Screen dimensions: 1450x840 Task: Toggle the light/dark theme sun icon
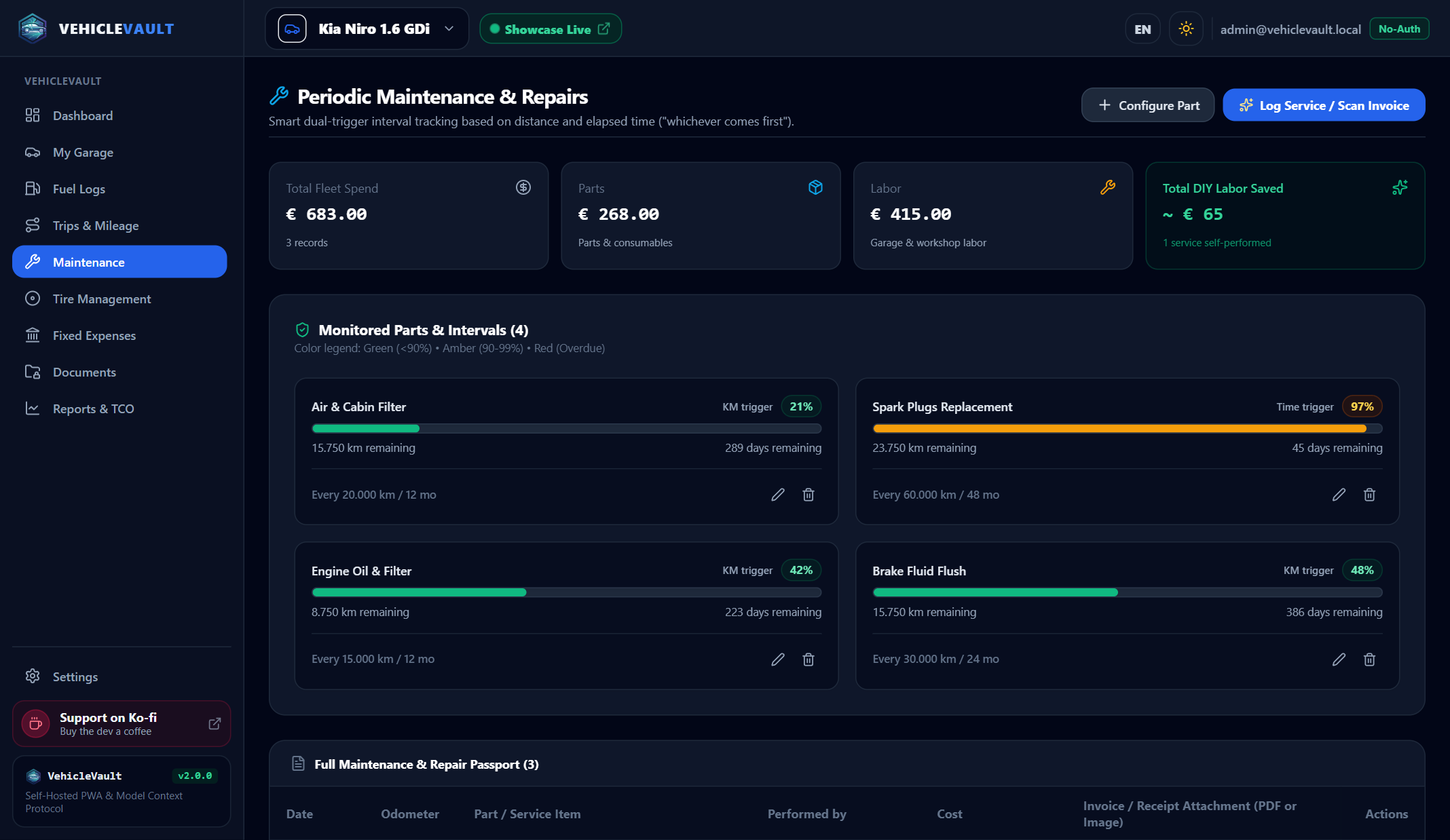pos(1186,28)
